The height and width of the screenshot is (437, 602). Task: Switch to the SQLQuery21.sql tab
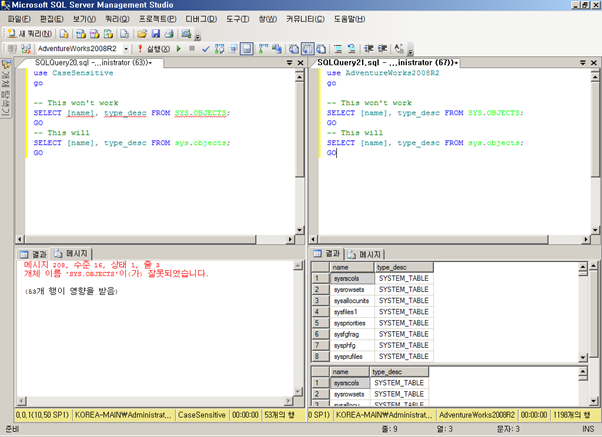(x=387, y=63)
